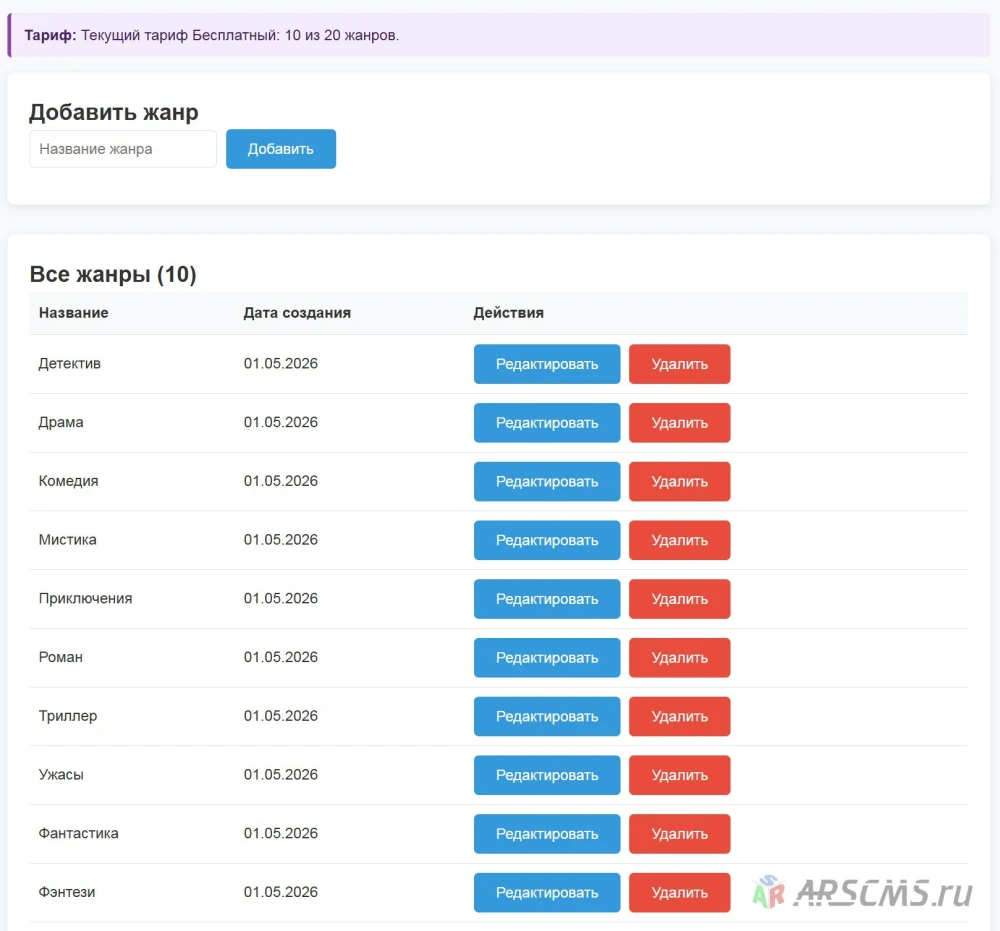Click the Детектив row date 01.05.2026
This screenshot has width=1000, height=931.
point(281,363)
